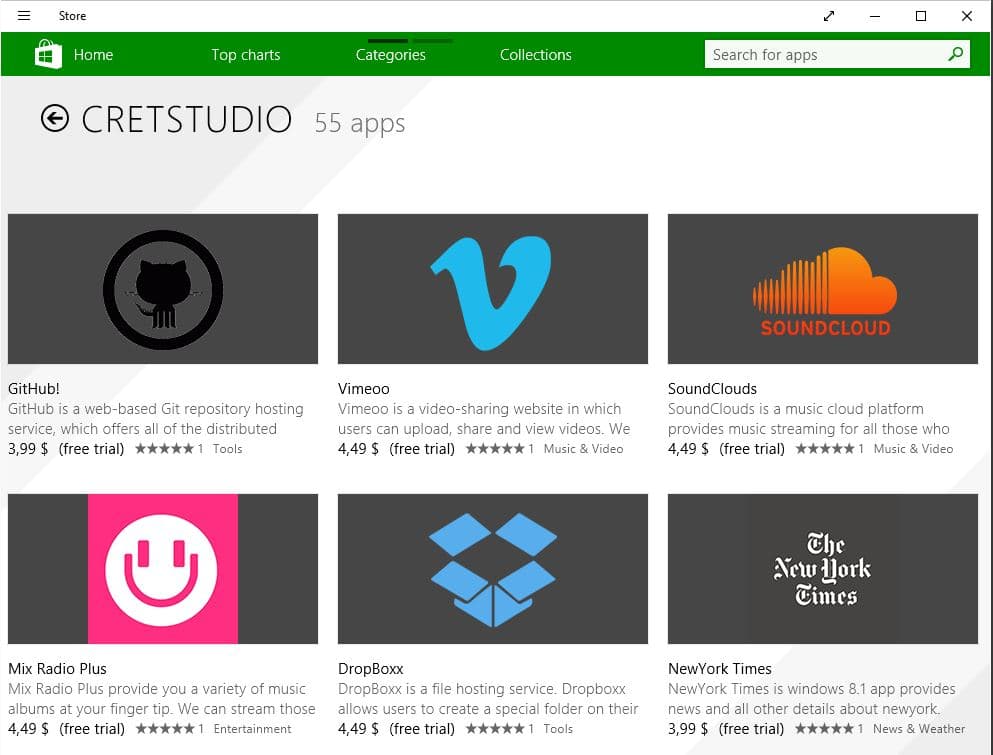Click the DropBoxx app title text

371,668
